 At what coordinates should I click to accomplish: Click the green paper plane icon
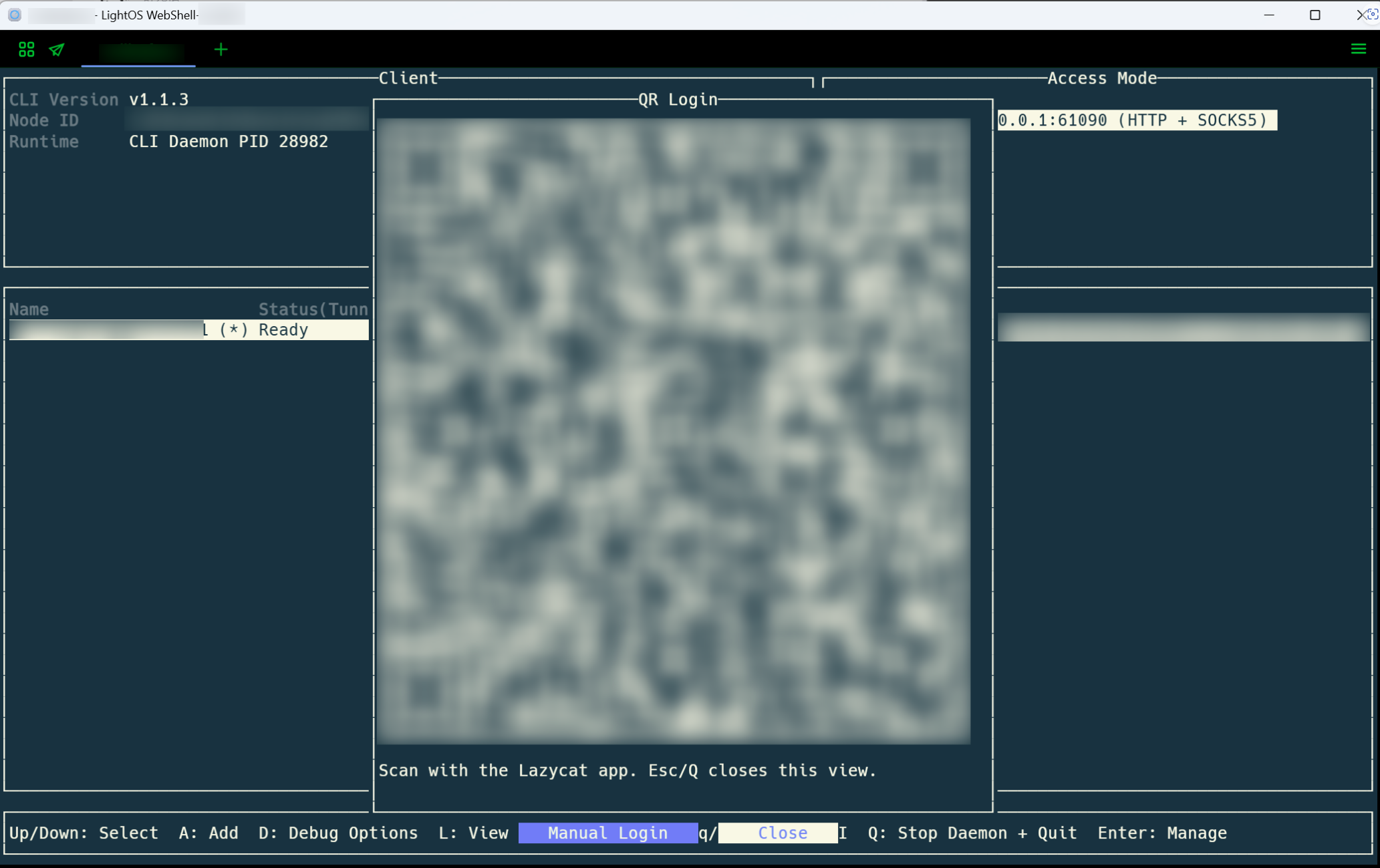tap(57, 49)
